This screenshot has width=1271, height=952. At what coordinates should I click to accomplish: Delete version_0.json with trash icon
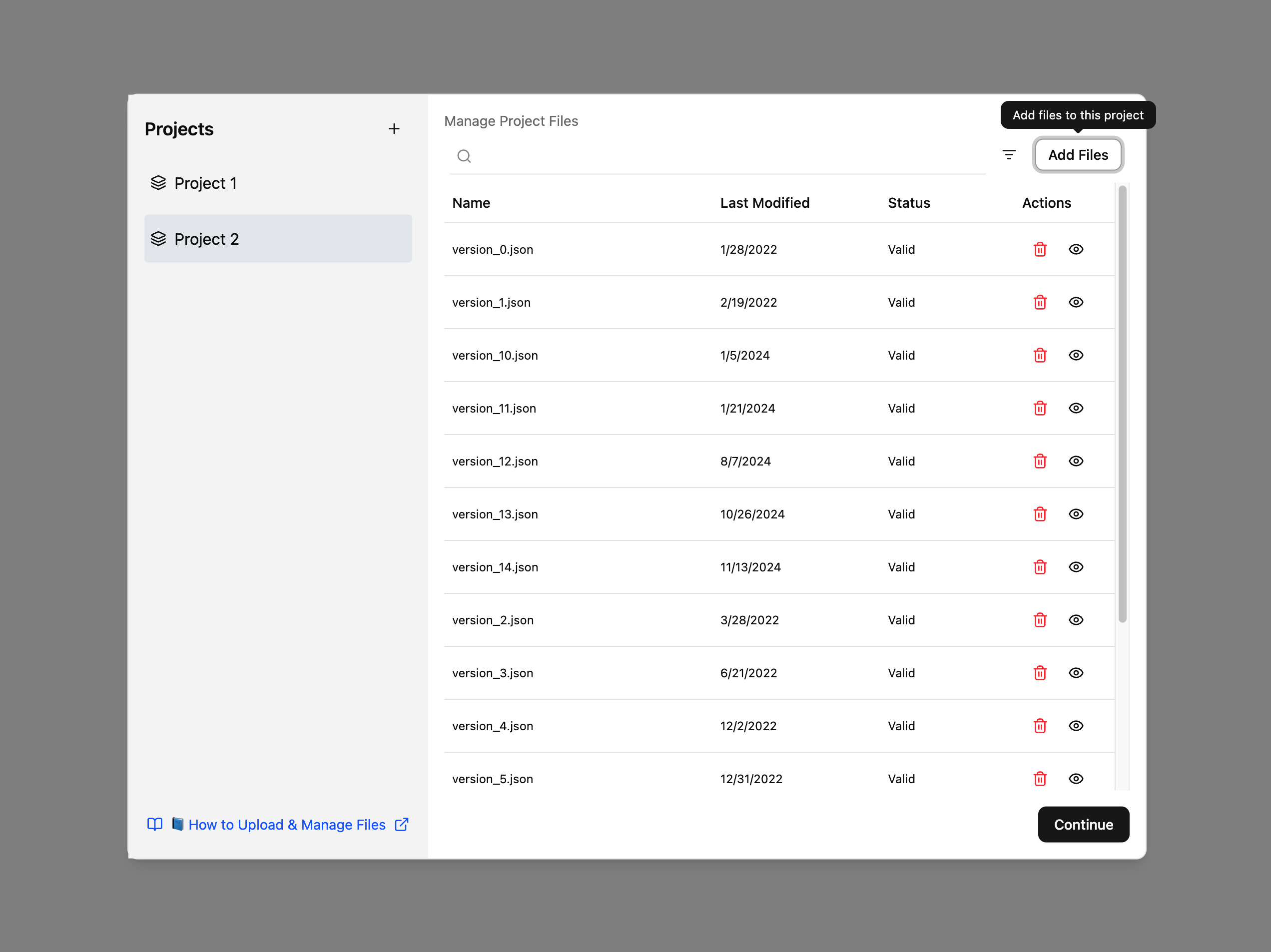coord(1040,249)
